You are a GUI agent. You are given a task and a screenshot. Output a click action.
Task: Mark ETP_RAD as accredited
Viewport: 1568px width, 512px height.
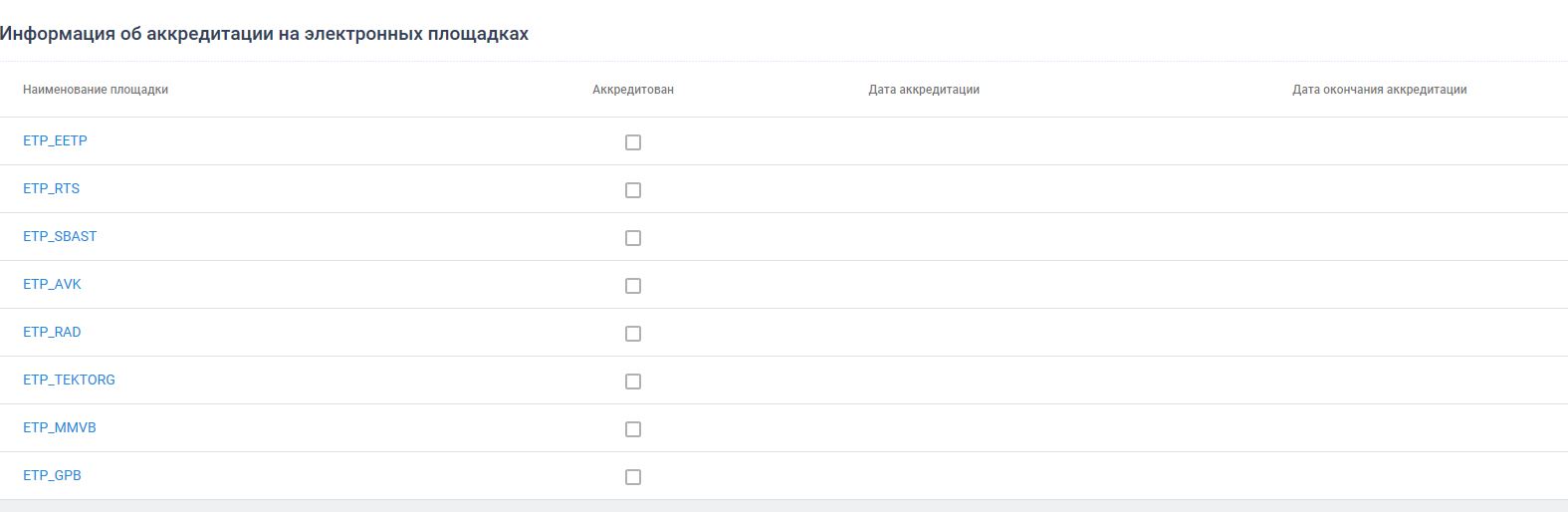[633, 334]
